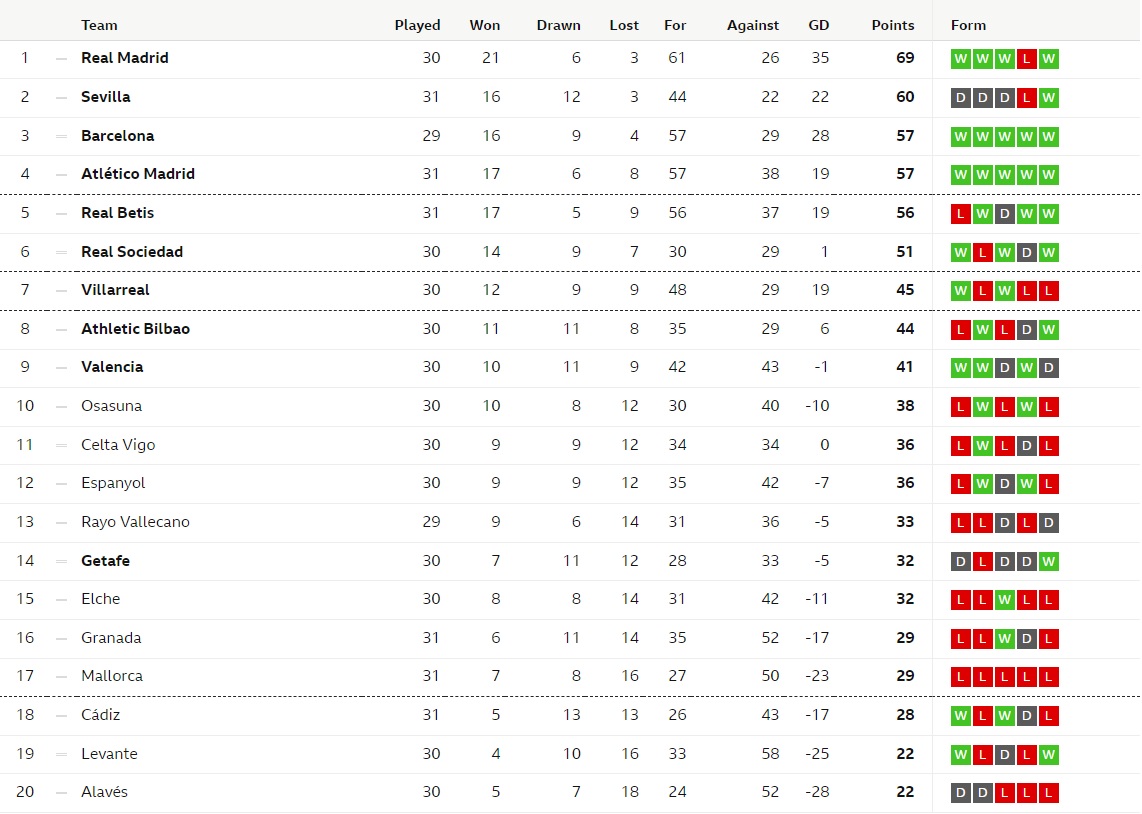The height and width of the screenshot is (814, 1142).
Task: Click the Form column header
Action: point(968,25)
